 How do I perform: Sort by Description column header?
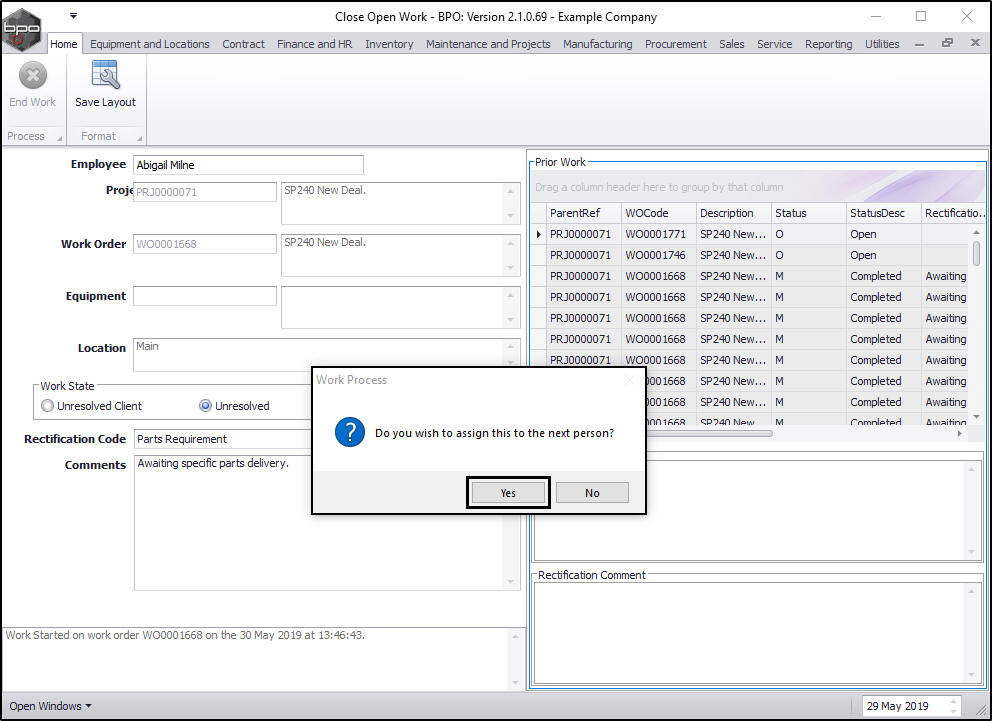point(733,213)
